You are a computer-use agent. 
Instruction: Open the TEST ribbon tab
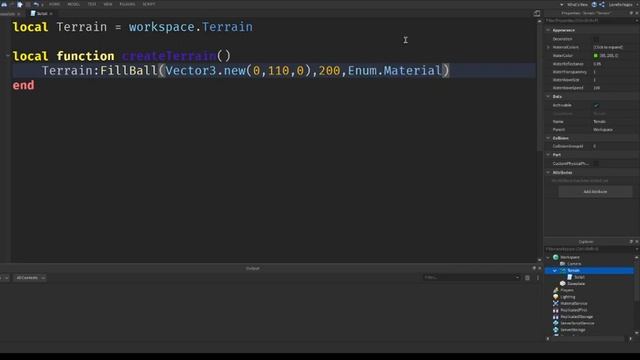point(92,4)
